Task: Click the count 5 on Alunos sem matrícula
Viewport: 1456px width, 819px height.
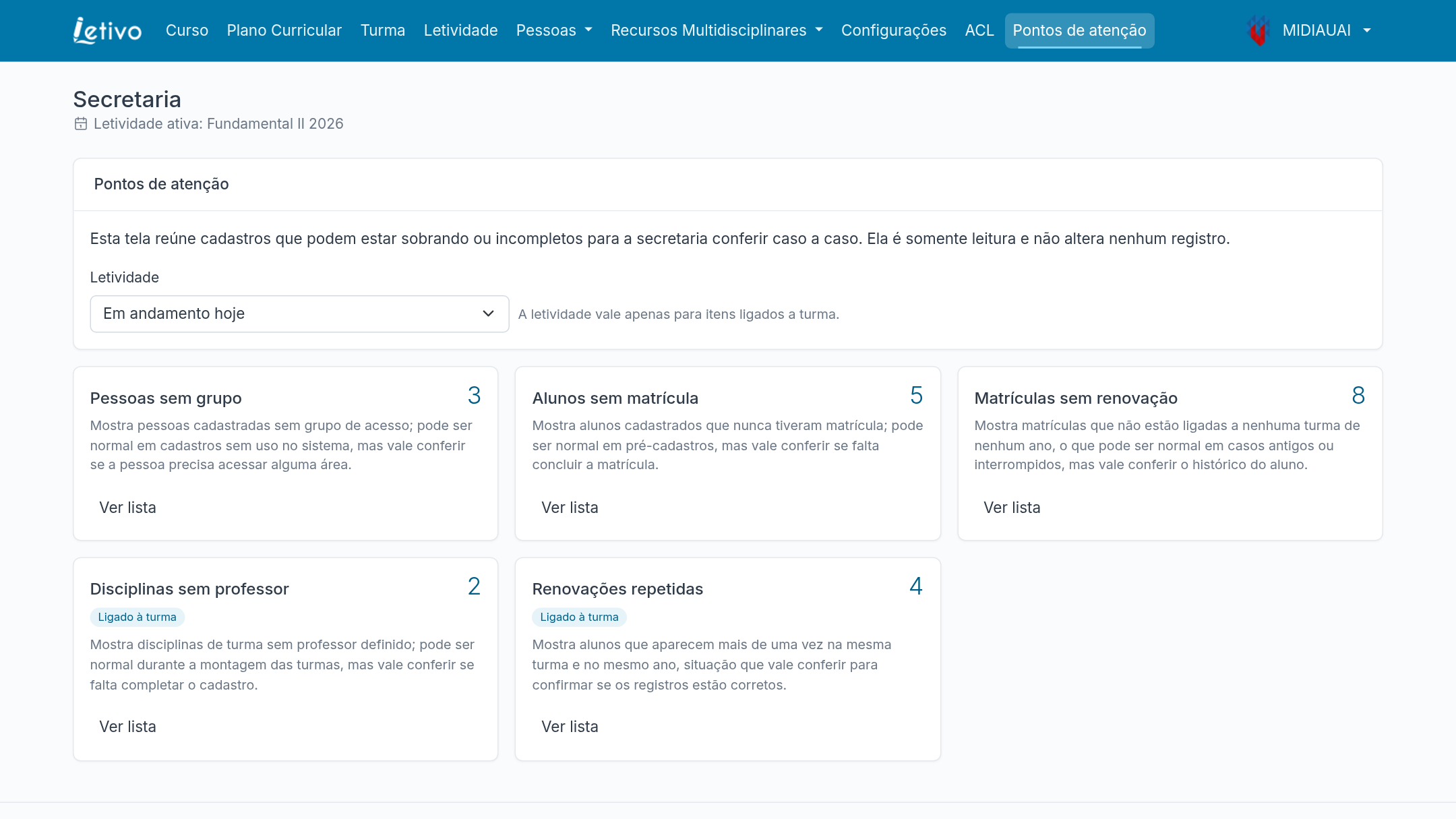Action: click(916, 396)
